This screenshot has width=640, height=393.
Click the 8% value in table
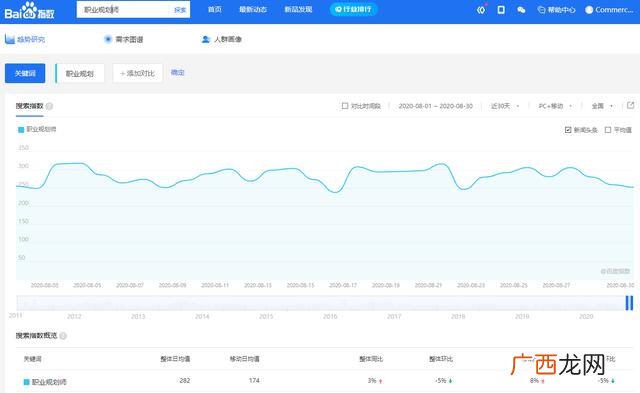coord(534,380)
